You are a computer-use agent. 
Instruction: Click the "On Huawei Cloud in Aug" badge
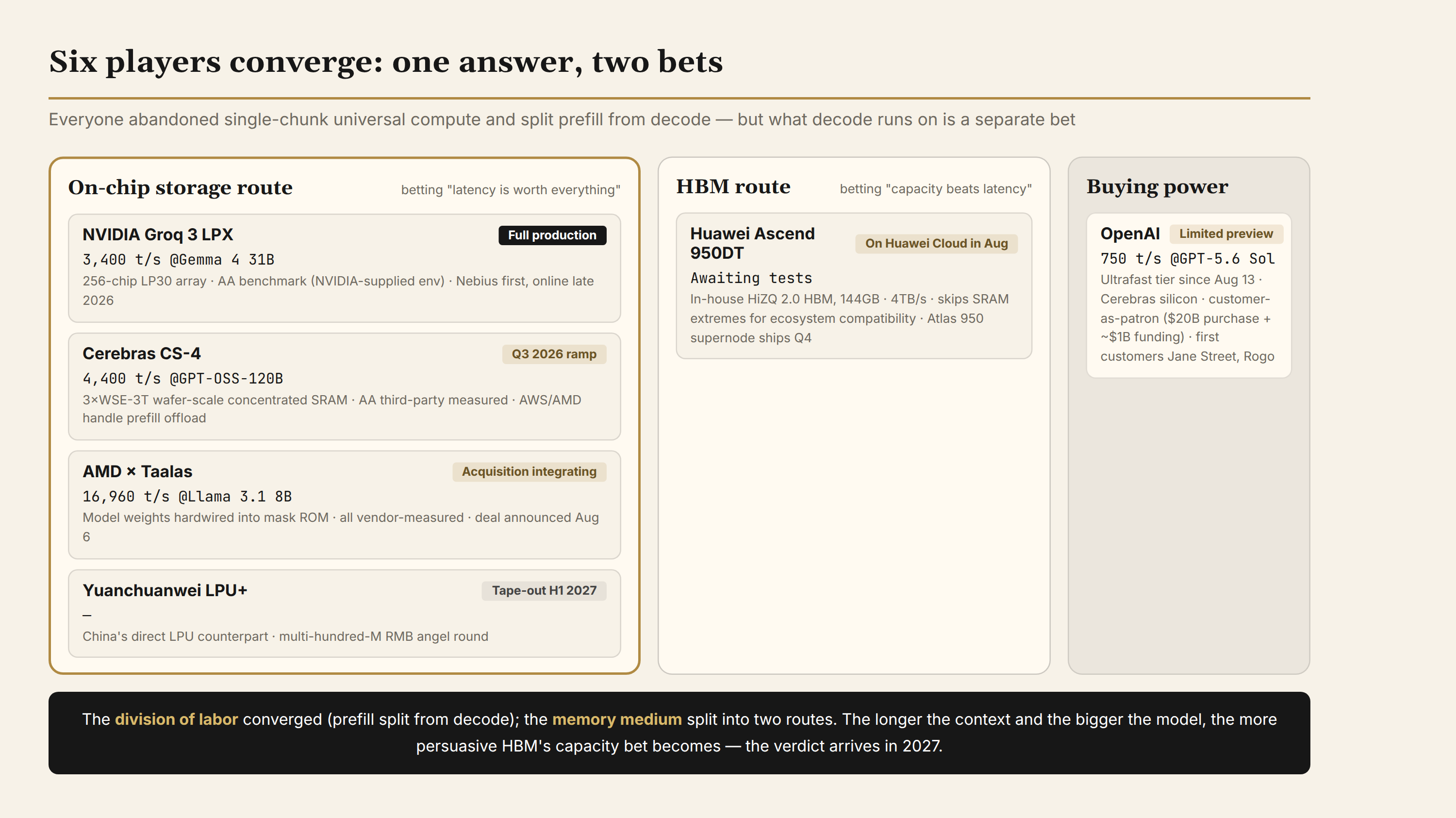point(937,244)
